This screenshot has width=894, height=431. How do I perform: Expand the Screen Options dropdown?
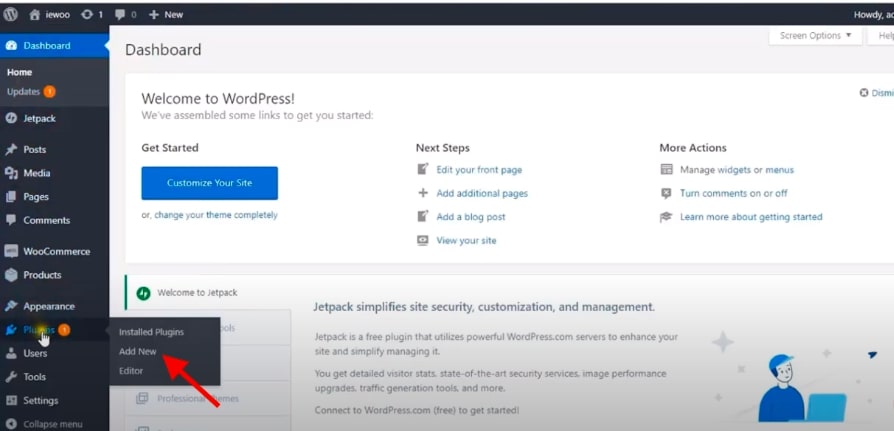(x=815, y=35)
